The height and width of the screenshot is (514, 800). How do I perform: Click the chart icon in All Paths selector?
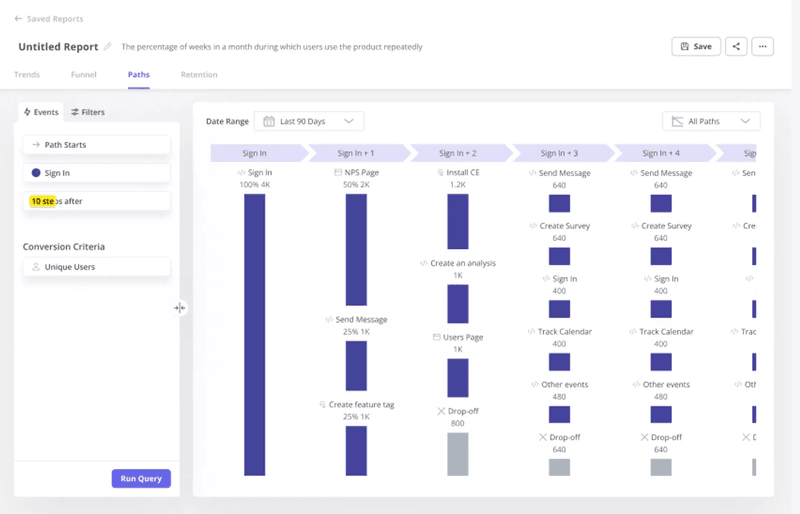(x=678, y=121)
